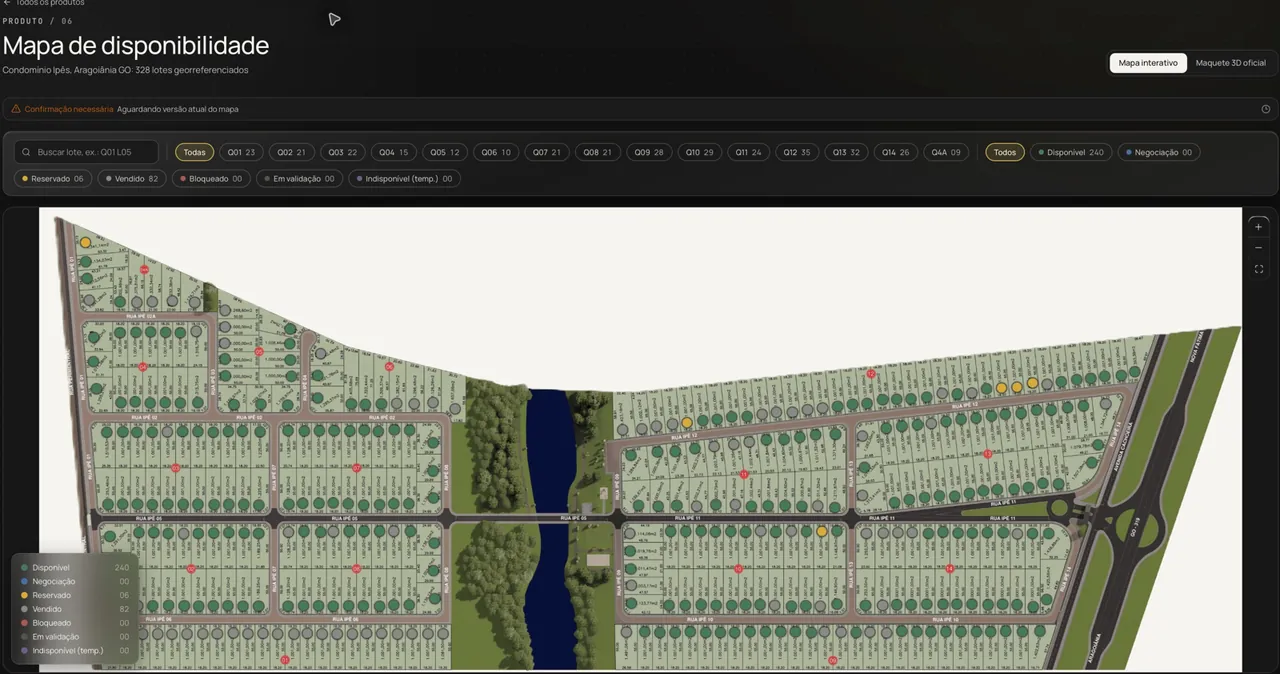Switch to the Maquete 3D oficial tab
This screenshot has width=1280, height=674.
point(1230,62)
